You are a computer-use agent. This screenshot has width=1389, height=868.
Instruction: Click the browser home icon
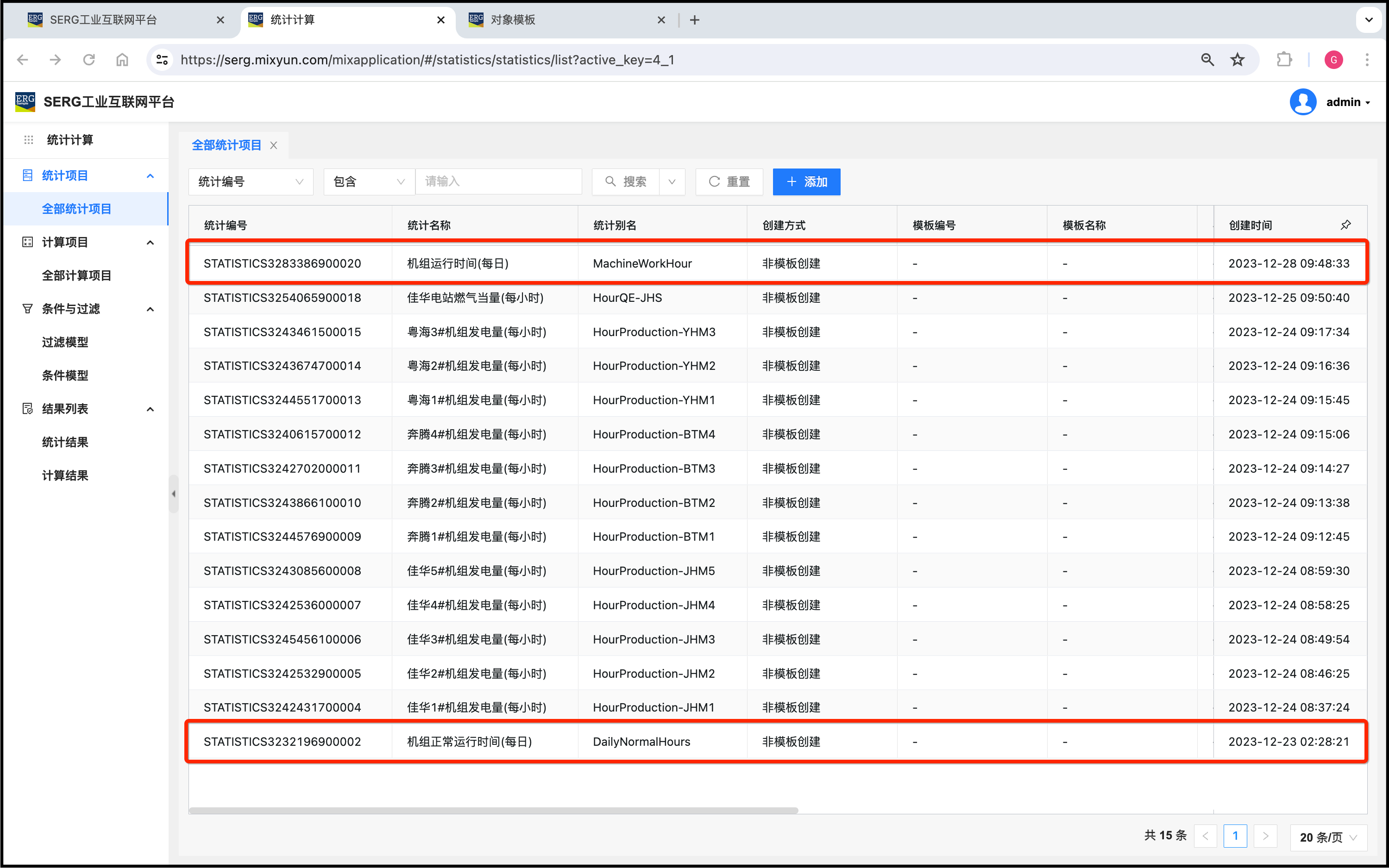click(x=122, y=60)
